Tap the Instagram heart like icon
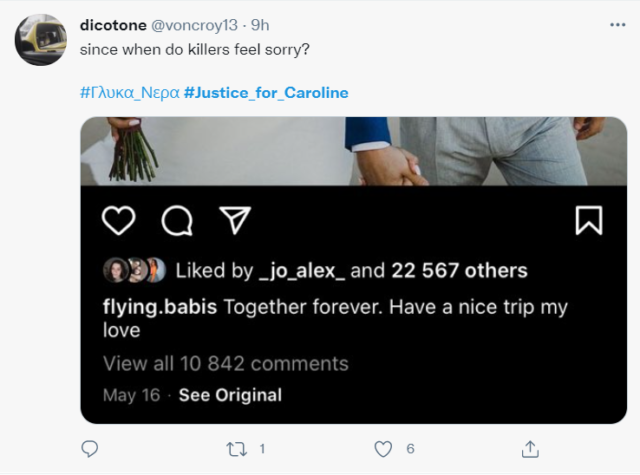Image resolution: width=640 pixels, height=475 pixels. click(119, 220)
